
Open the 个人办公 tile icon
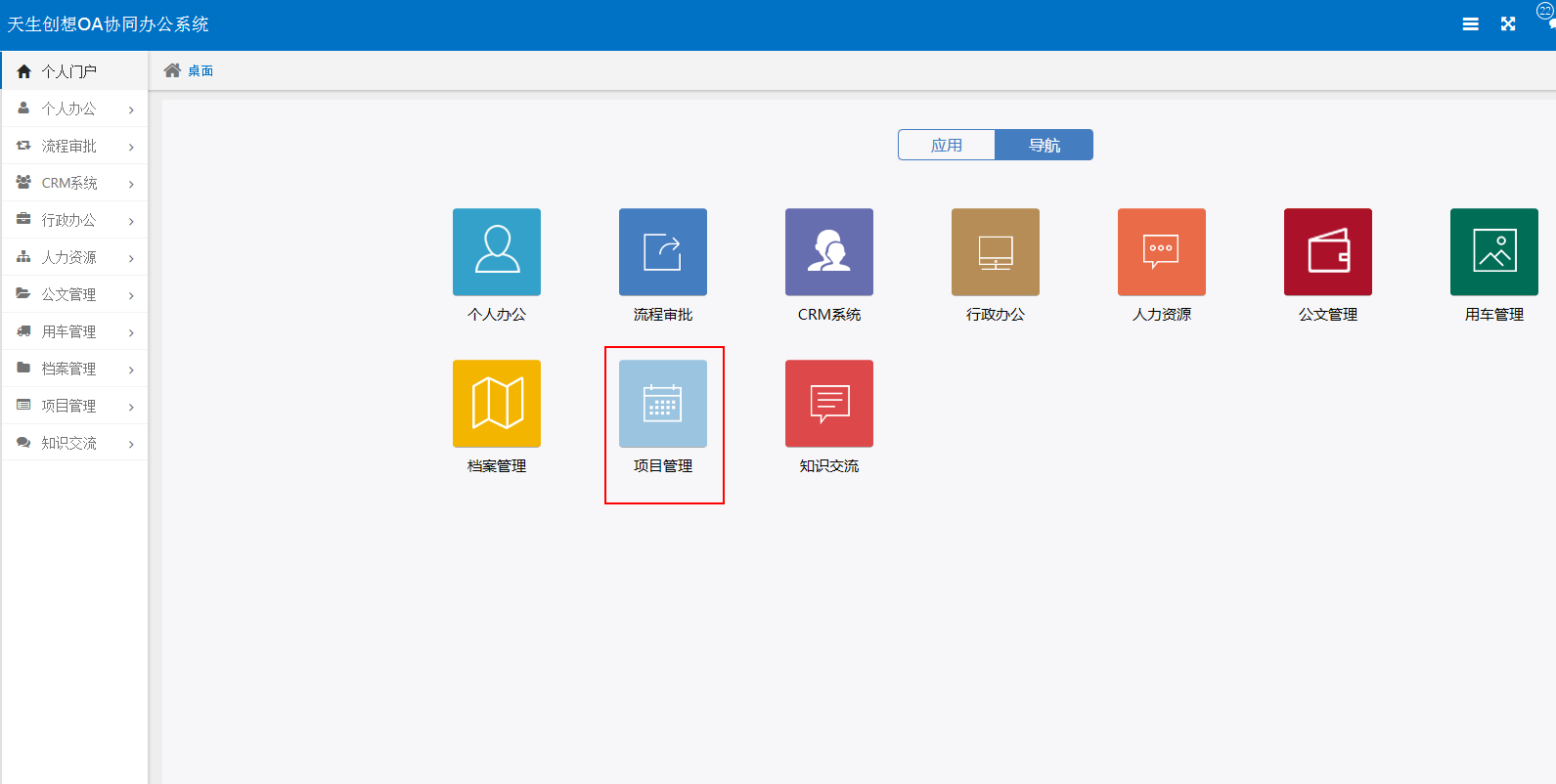(497, 252)
